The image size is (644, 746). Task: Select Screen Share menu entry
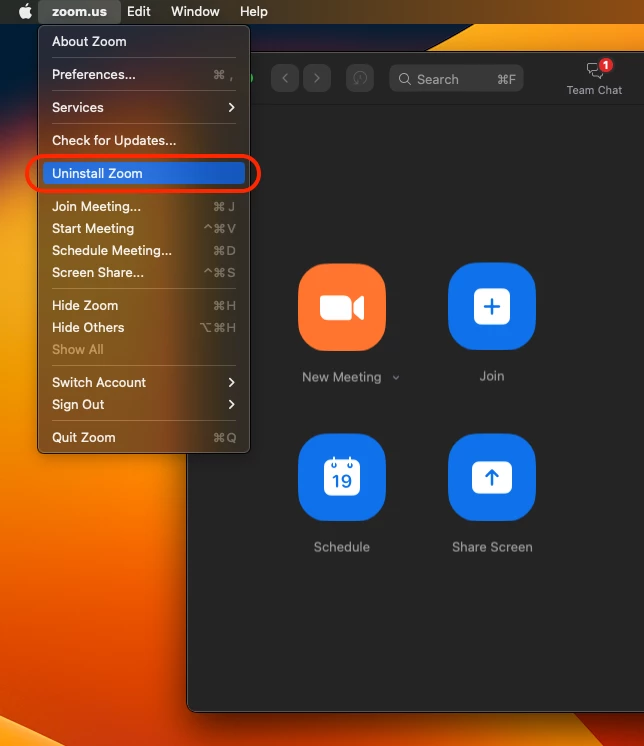click(144, 273)
